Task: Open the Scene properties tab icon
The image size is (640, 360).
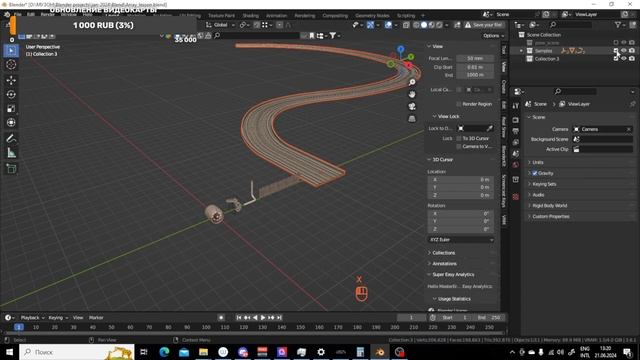Action: [516, 153]
